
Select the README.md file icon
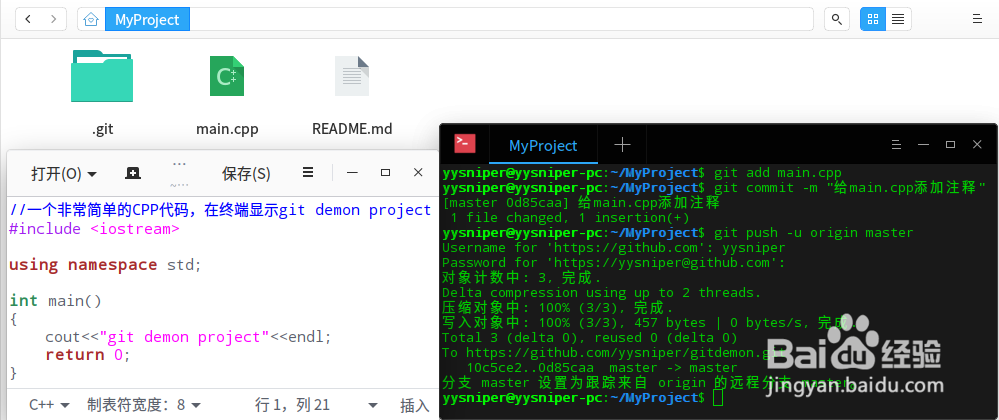352,76
